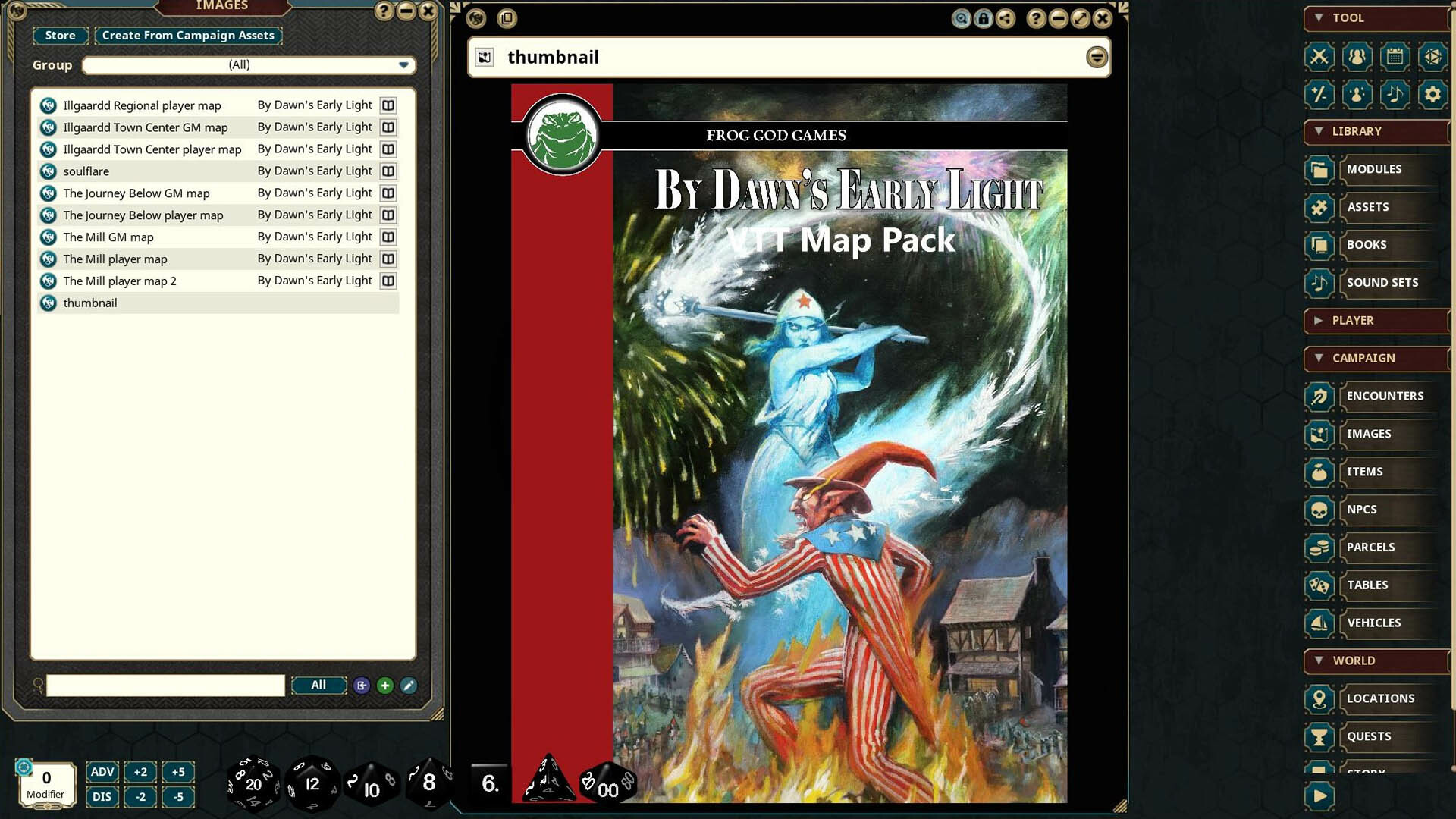
Task: Open the Calendar tool
Action: 1395,57
